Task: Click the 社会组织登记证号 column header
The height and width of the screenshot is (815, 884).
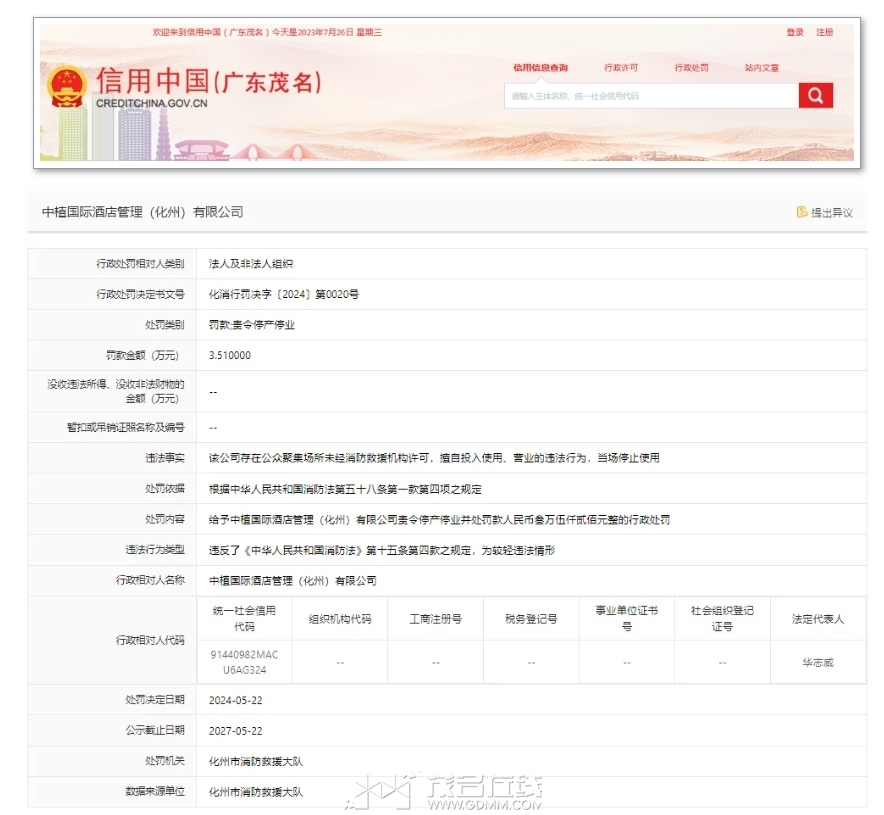Action: [x=722, y=618]
